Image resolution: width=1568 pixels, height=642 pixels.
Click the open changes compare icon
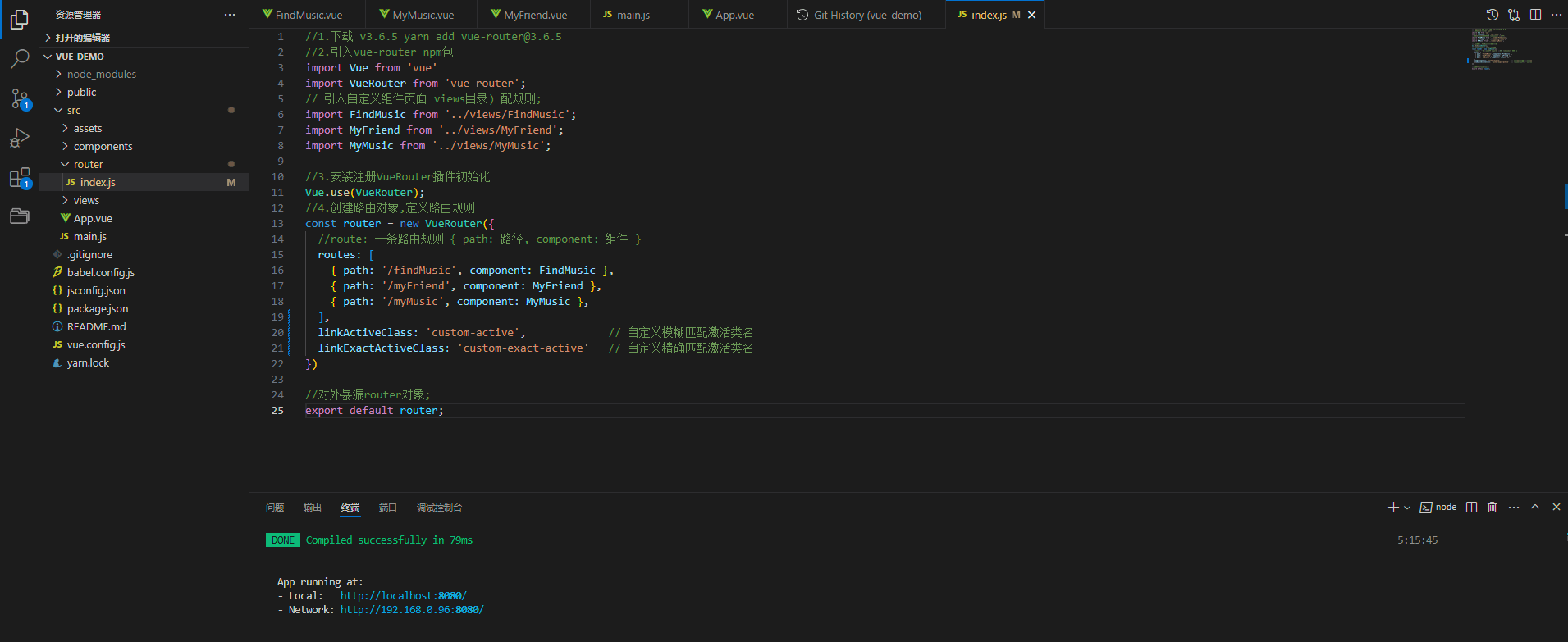point(1514,15)
